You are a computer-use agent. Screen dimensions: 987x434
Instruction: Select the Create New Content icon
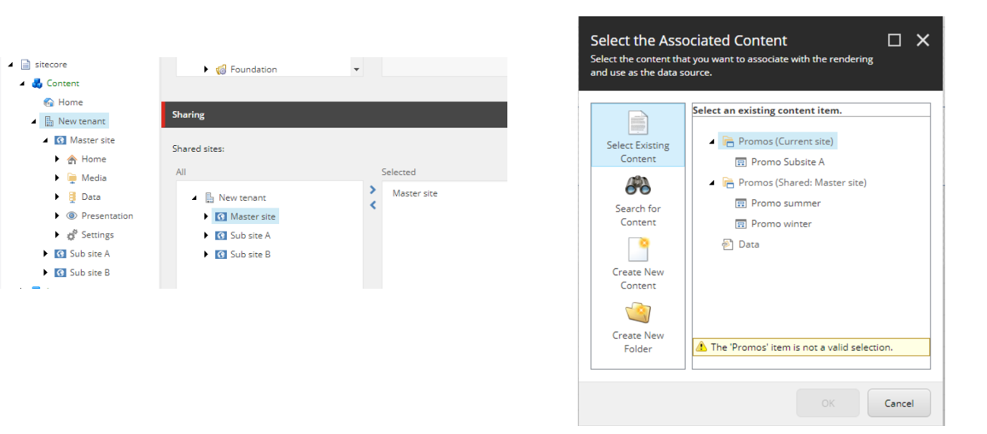pyautogui.click(x=638, y=249)
